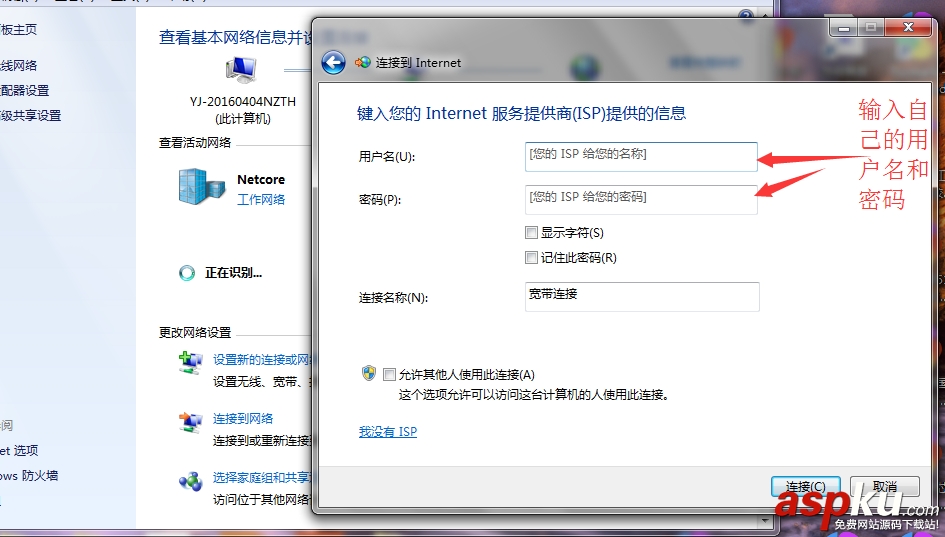
Task: Open 板主页 in left sidebar
Action: (19, 30)
